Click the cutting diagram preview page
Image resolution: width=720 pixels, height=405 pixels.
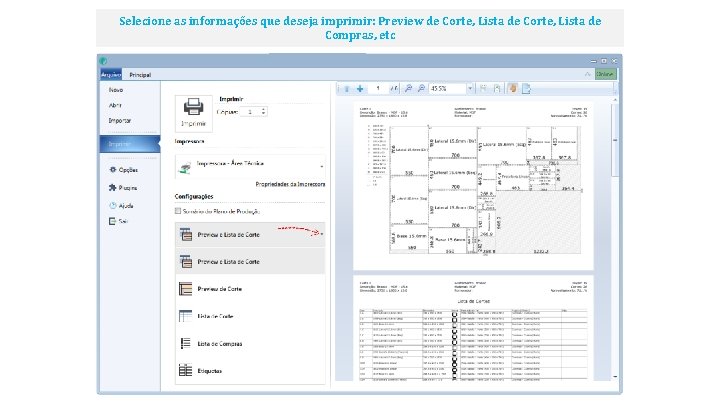point(473,186)
